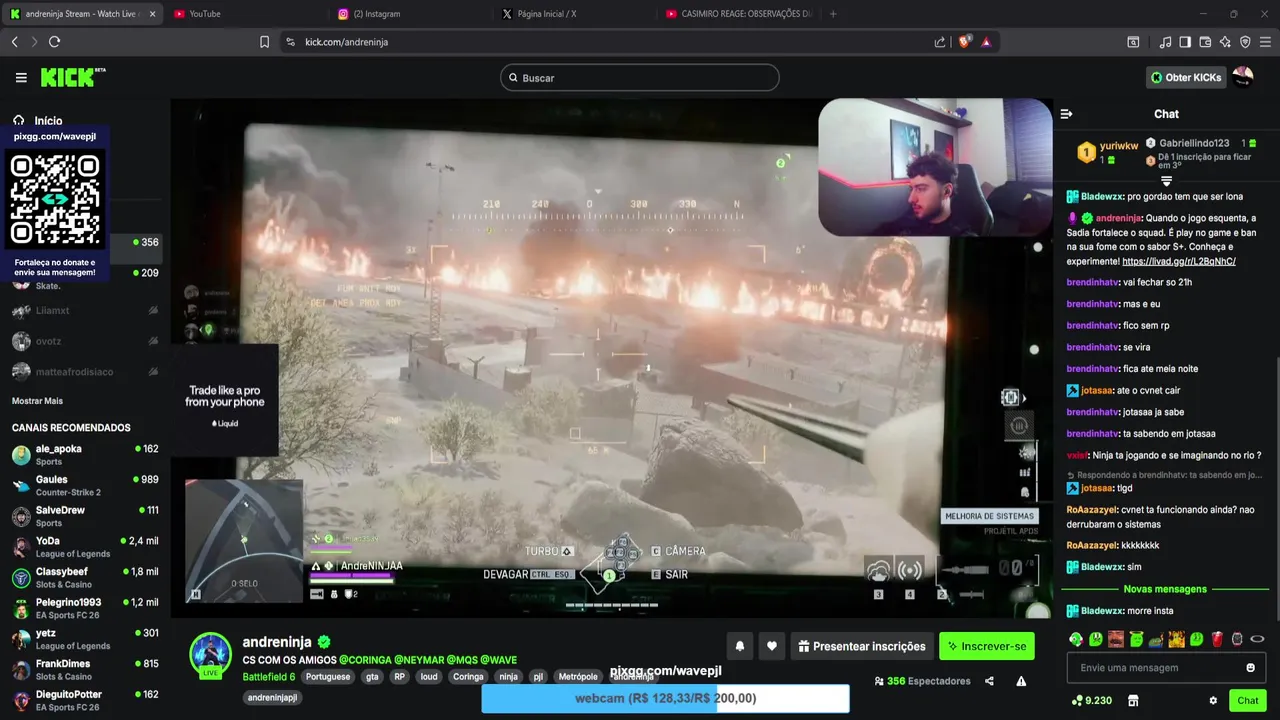
Task: Go back to previous page
Action: click(14, 42)
